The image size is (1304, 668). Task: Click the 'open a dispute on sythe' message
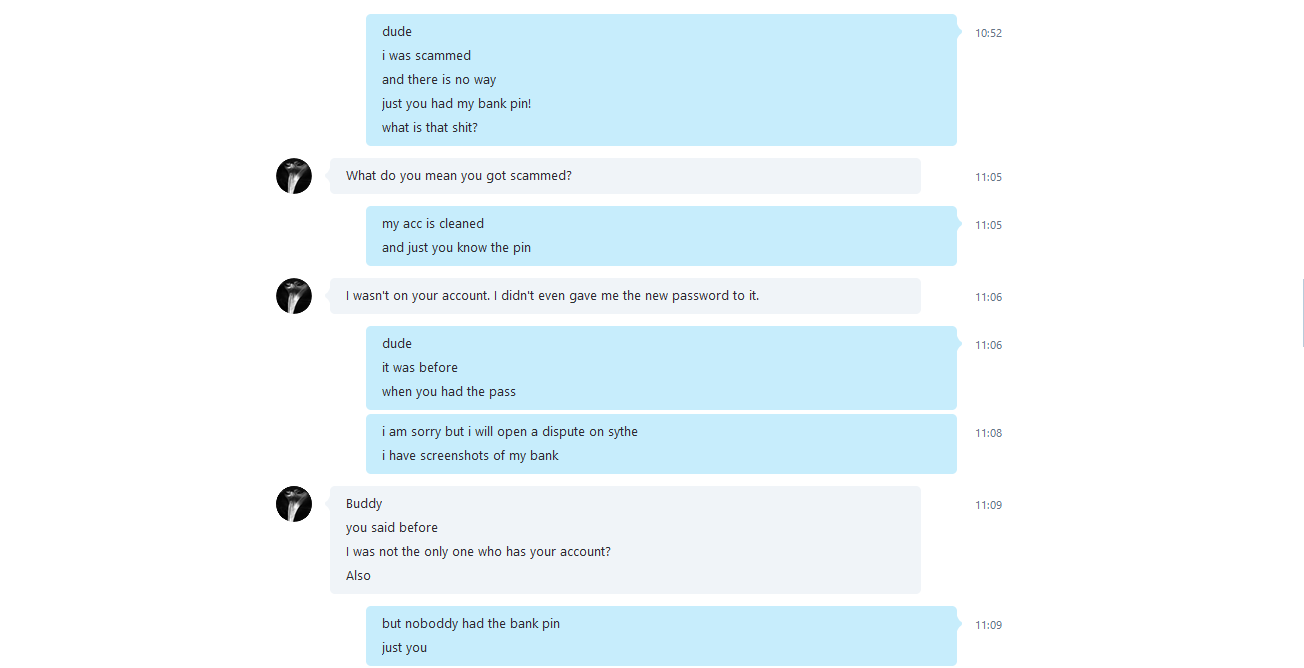point(661,444)
